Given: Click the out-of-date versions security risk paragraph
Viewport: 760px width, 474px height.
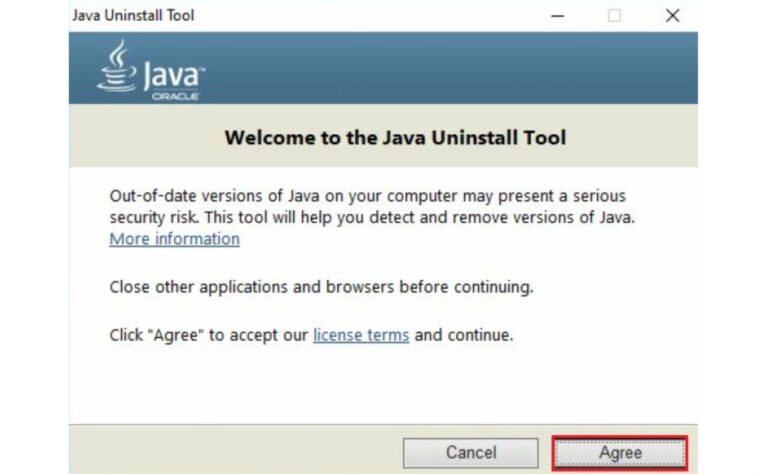Looking at the screenshot, I should pos(370,206).
